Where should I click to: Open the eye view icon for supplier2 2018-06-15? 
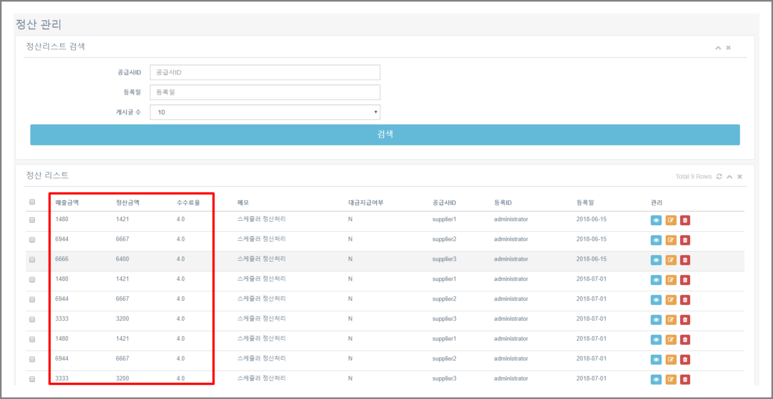point(656,240)
